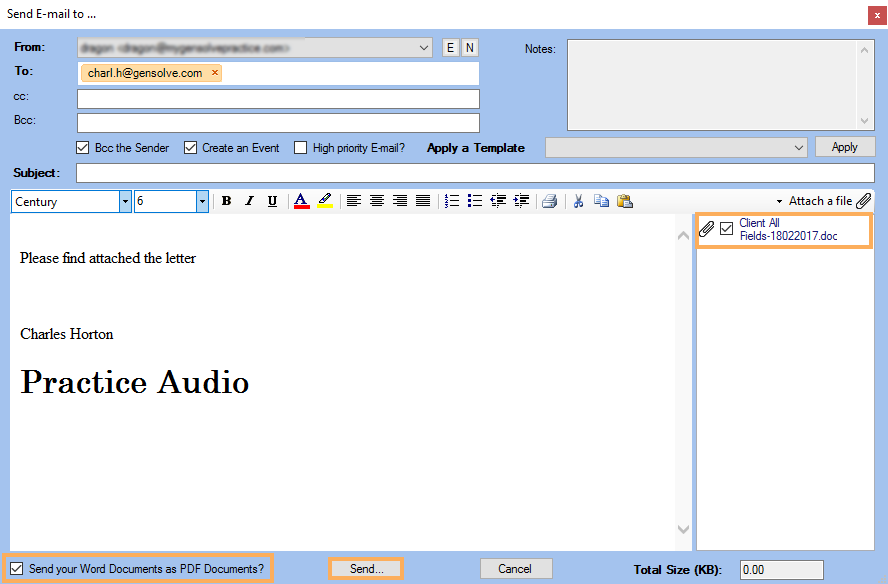Toggle Send your Word Documents as PDF
The height and width of the screenshot is (584, 888).
coord(17,569)
